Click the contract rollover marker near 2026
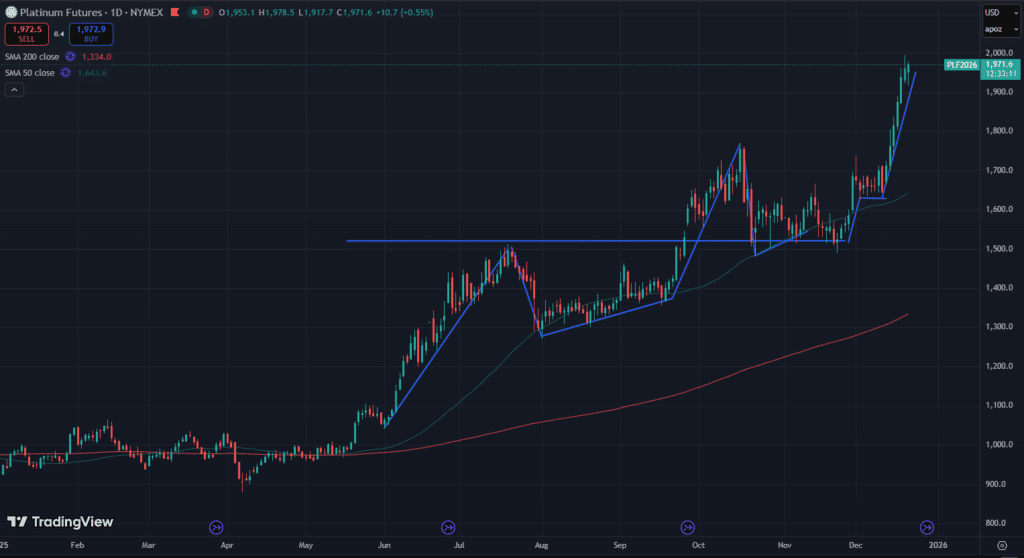Viewport: 1024px width, 558px height. pos(927,527)
